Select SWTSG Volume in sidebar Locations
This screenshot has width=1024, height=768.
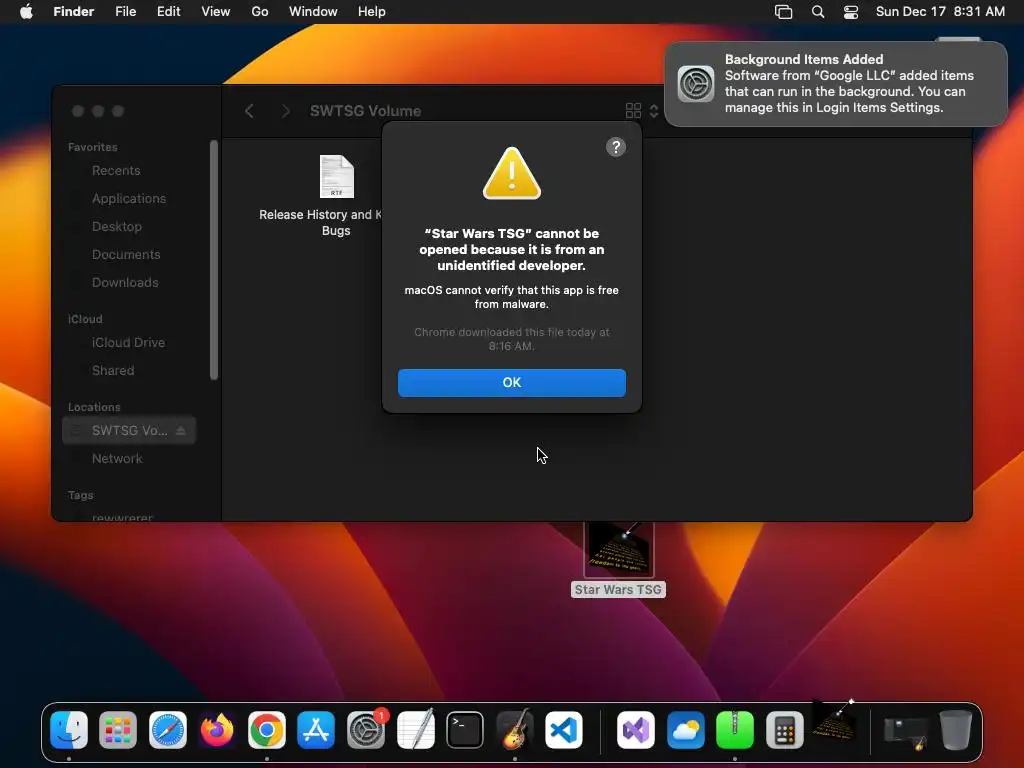tap(129, 430)
